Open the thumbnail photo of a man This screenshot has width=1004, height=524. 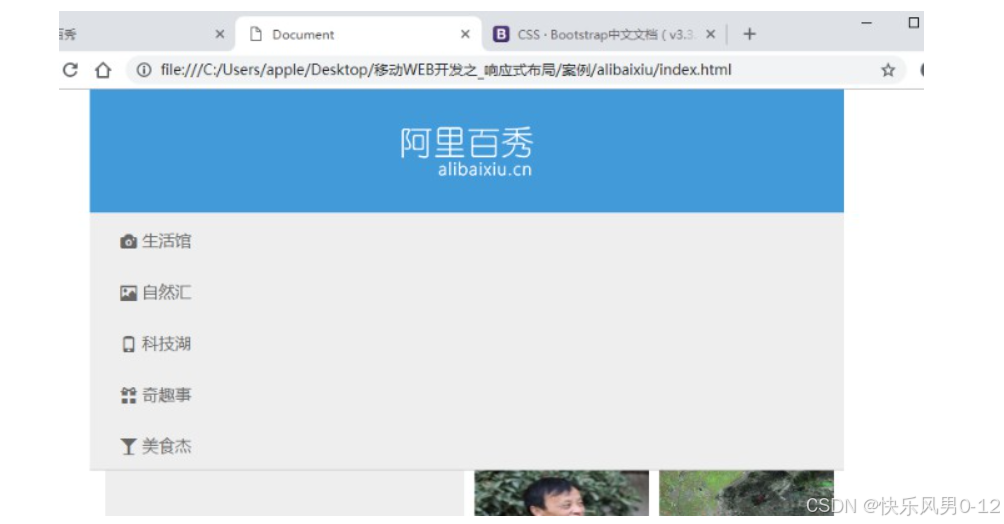562,493
